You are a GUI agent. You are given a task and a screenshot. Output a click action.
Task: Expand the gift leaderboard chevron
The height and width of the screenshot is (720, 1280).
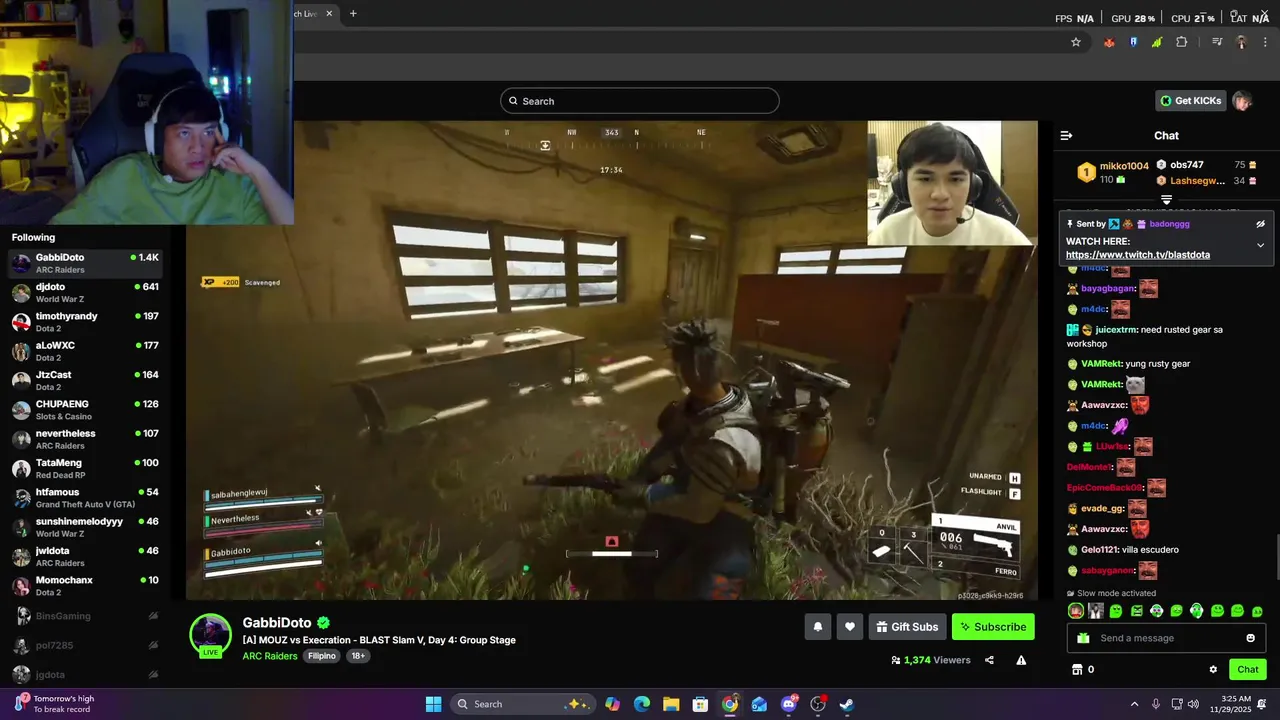(x=1166, y=200)
